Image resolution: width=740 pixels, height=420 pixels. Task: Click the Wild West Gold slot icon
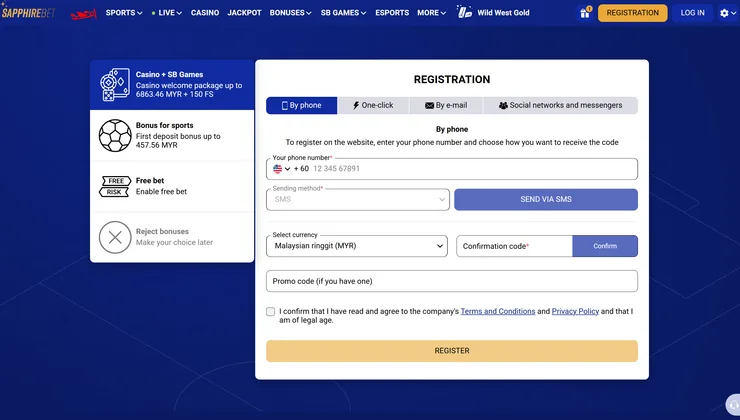tap(464, 12)
